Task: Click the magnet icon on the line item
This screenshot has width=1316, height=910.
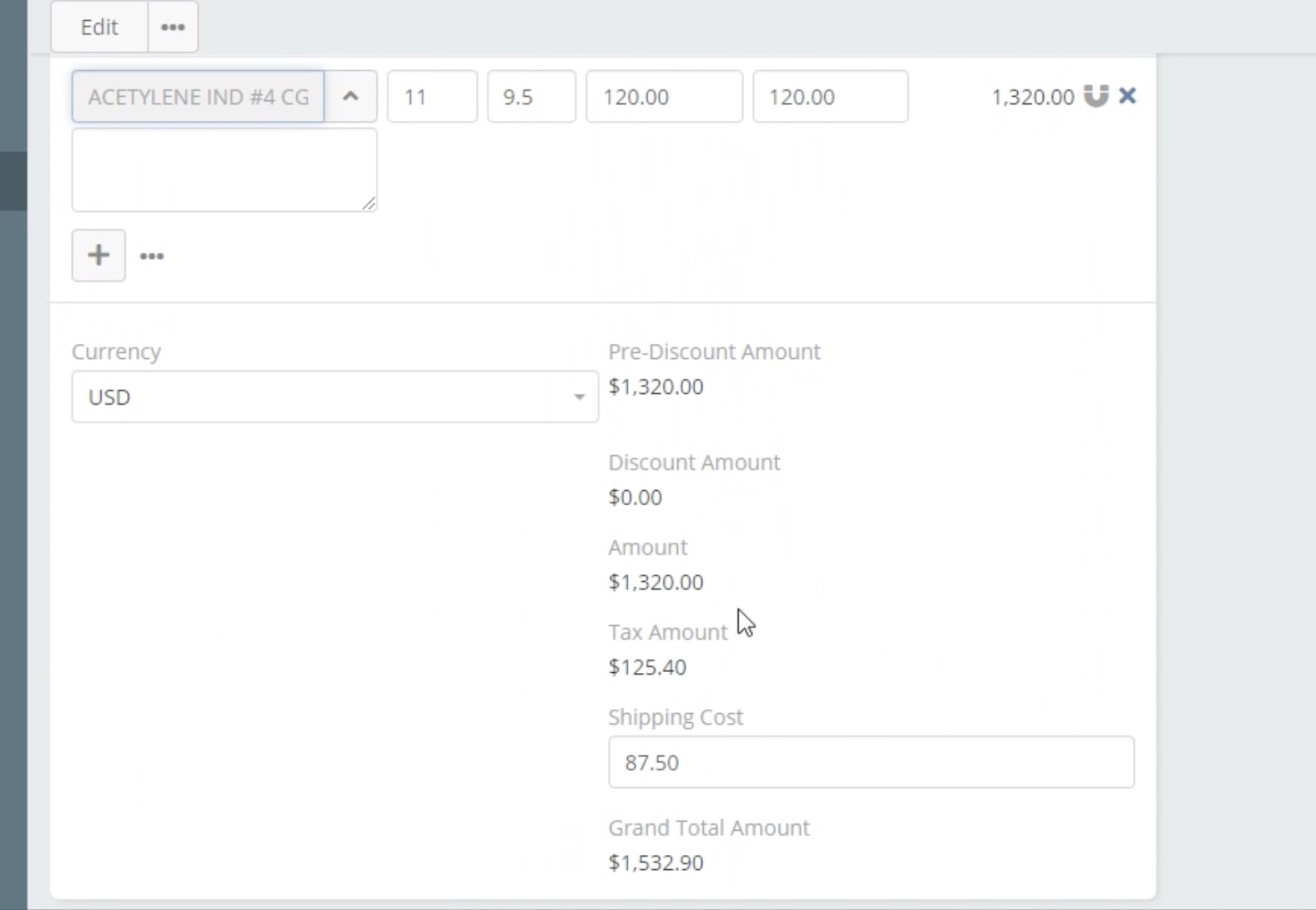Action: [x=1096, y=96]
